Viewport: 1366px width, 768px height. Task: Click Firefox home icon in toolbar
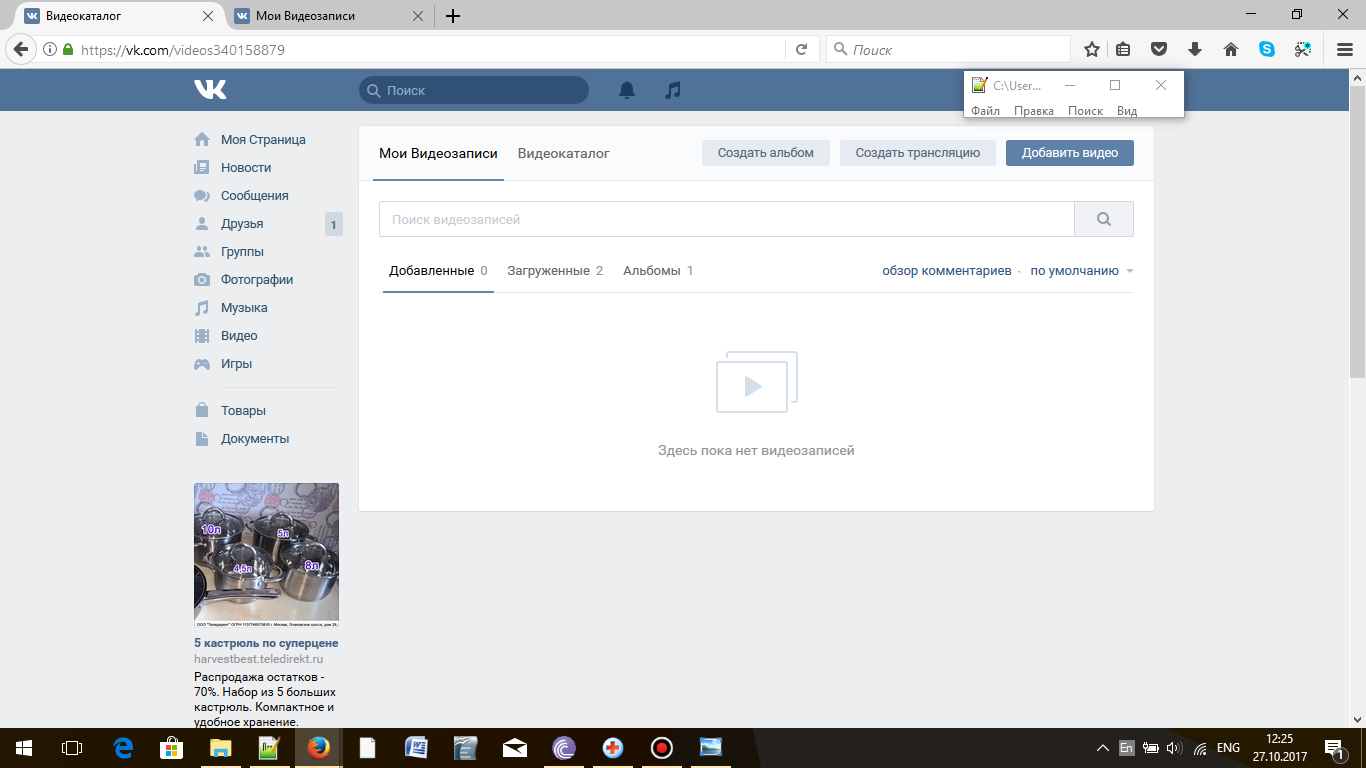click(1231, 49)
